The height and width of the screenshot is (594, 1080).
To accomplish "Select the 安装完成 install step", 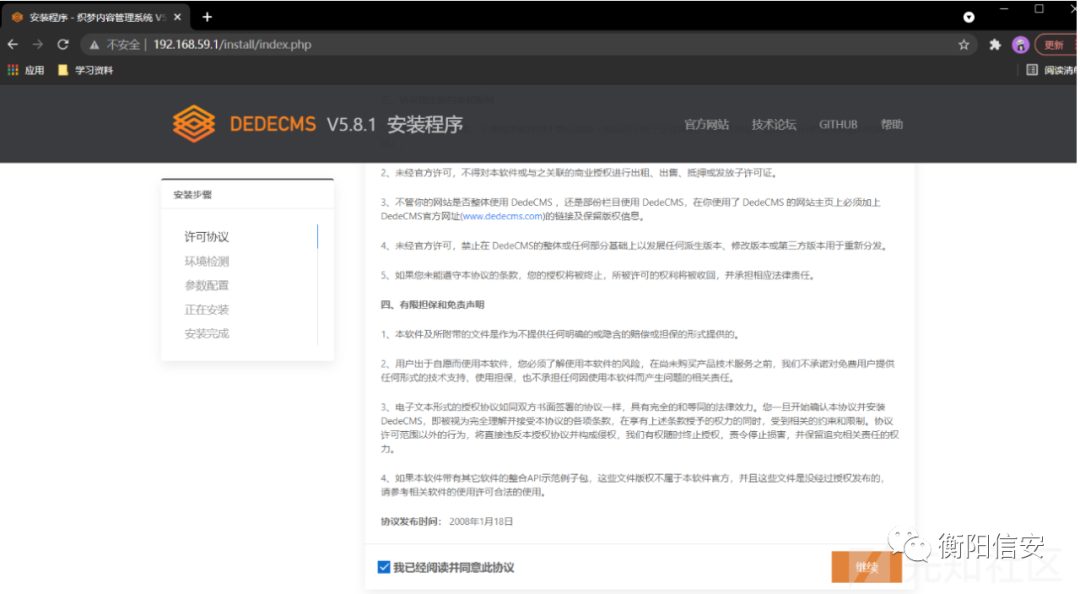I will (207, 334).
